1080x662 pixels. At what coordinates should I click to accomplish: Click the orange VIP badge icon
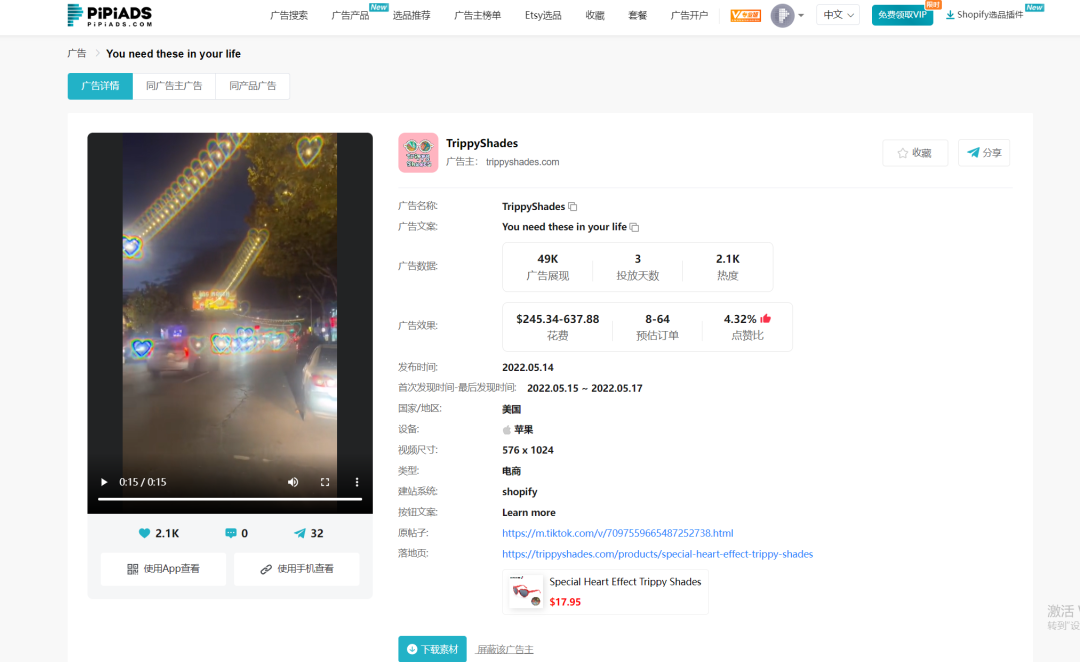746,15
